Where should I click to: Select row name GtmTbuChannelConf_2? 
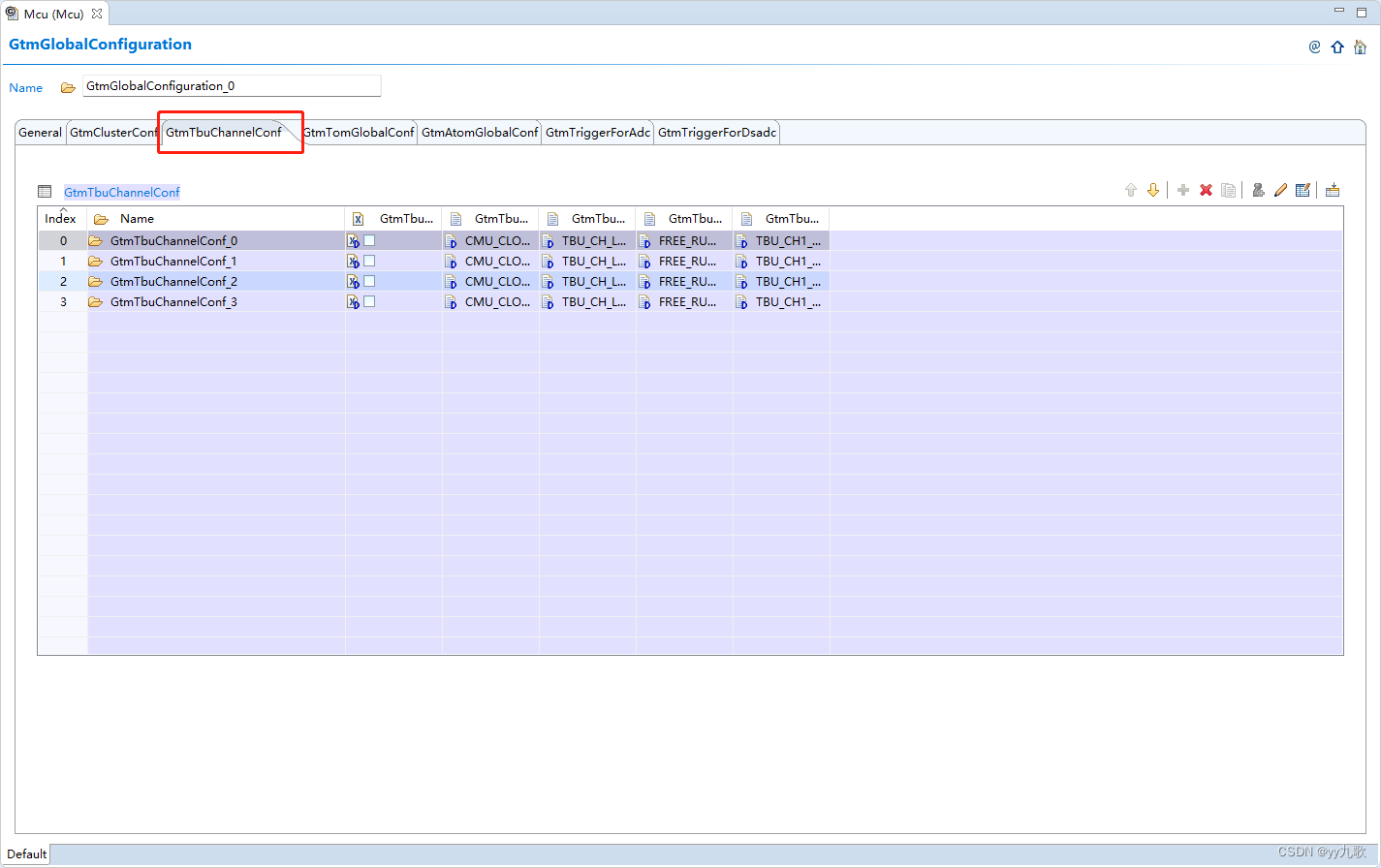coord(173,281)
